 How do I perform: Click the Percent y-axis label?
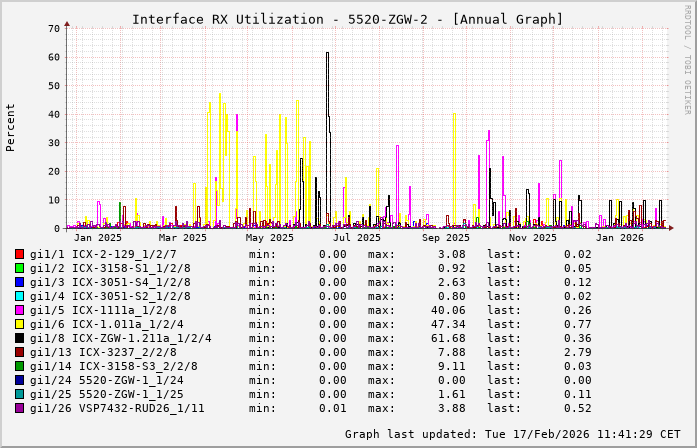click(x=11, y=127)
